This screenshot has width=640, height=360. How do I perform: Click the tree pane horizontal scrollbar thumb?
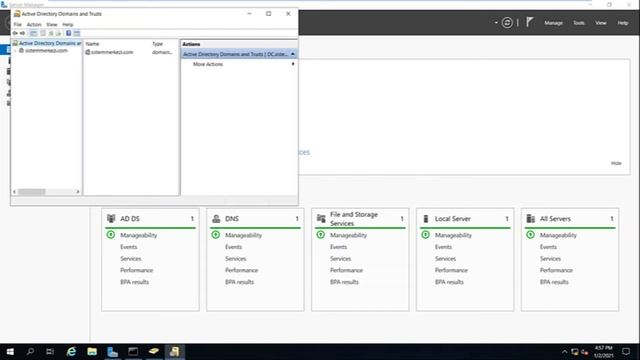point(31,191)
